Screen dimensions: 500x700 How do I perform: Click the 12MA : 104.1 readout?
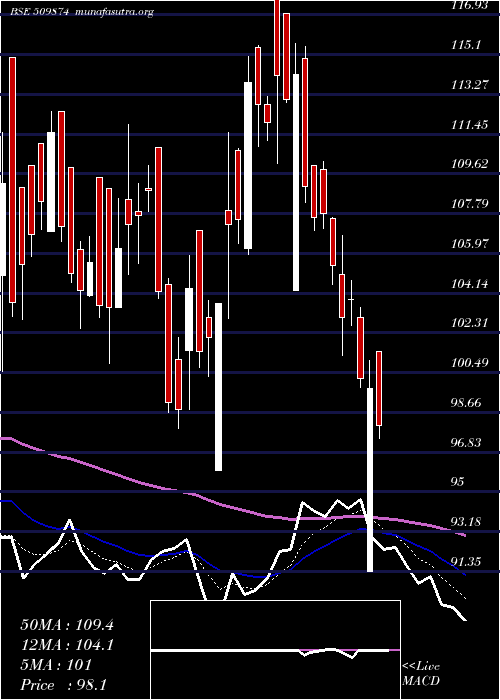tap(67, 645)
